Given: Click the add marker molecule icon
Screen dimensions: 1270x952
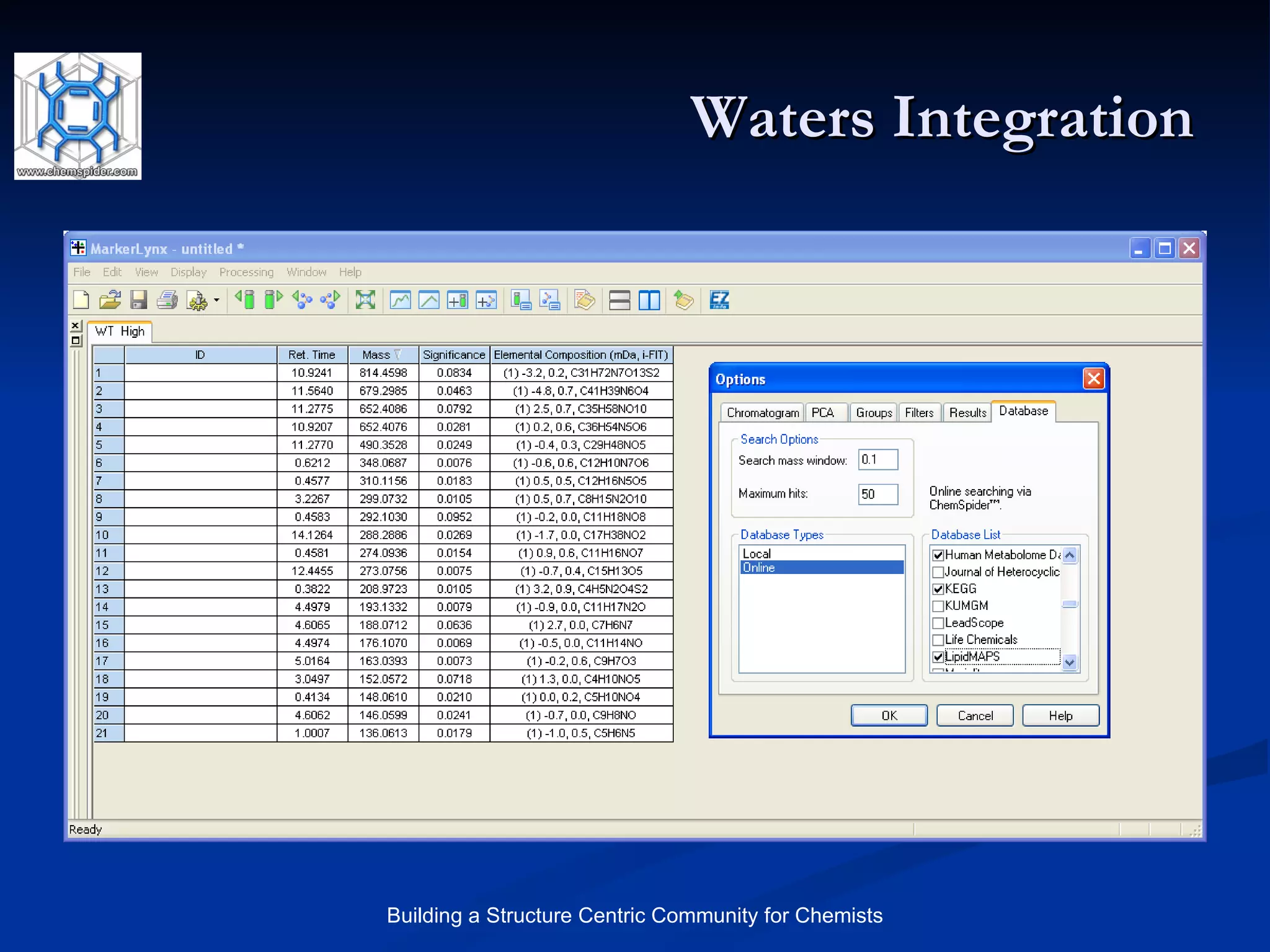Looking at the screenshot, I should click(486, 301).
